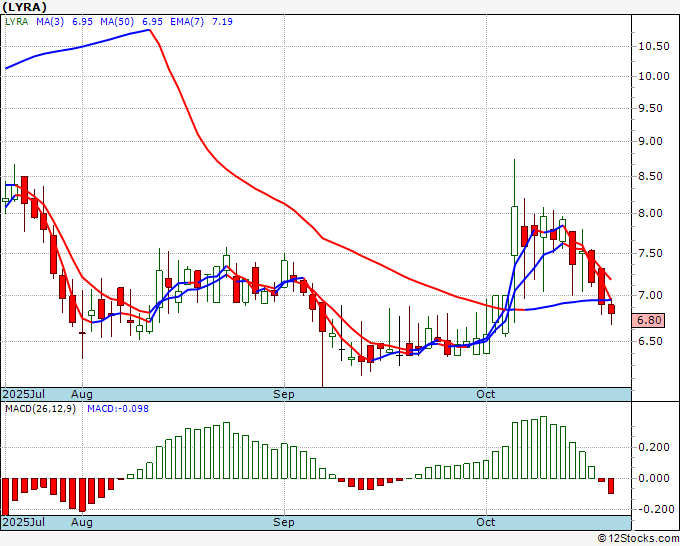Click the Aug marker on price timeline
The width and height of the screenshot is (680, 546).
(82, 394)
